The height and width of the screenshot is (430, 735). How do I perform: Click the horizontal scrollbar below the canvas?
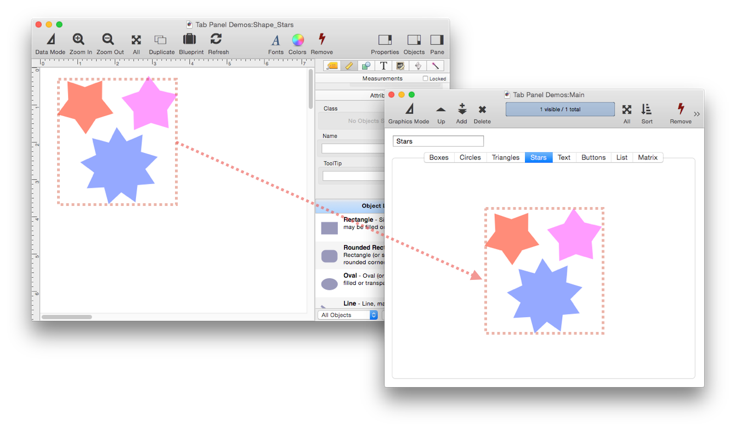67,317
